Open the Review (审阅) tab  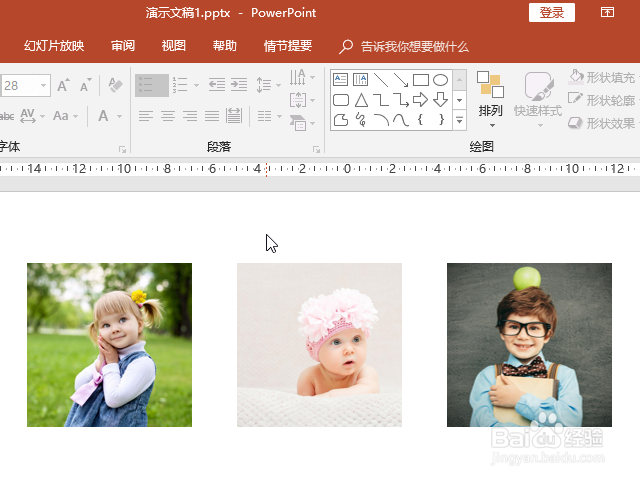coord(123,46)
